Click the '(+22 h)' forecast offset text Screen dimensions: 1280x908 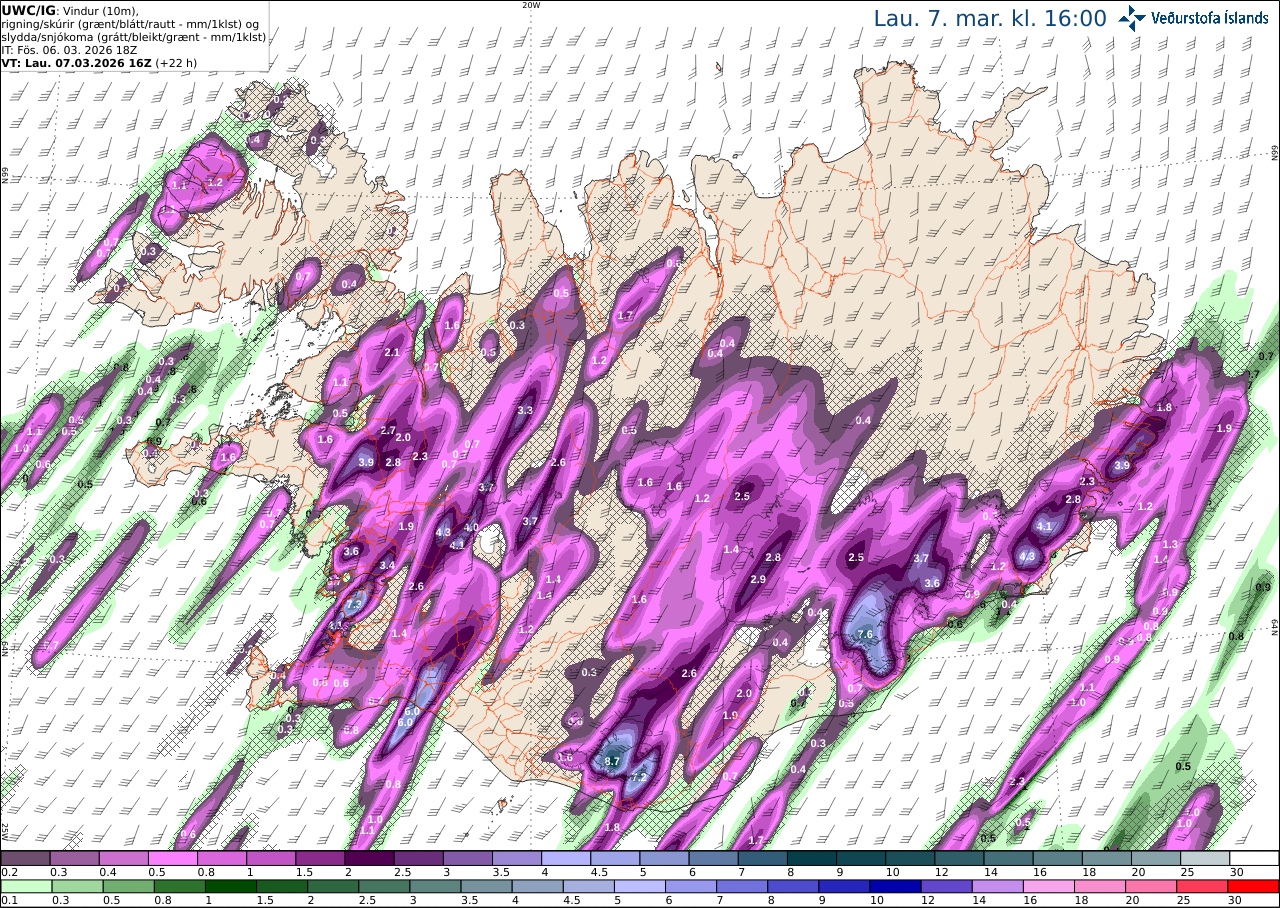(177, 62)
